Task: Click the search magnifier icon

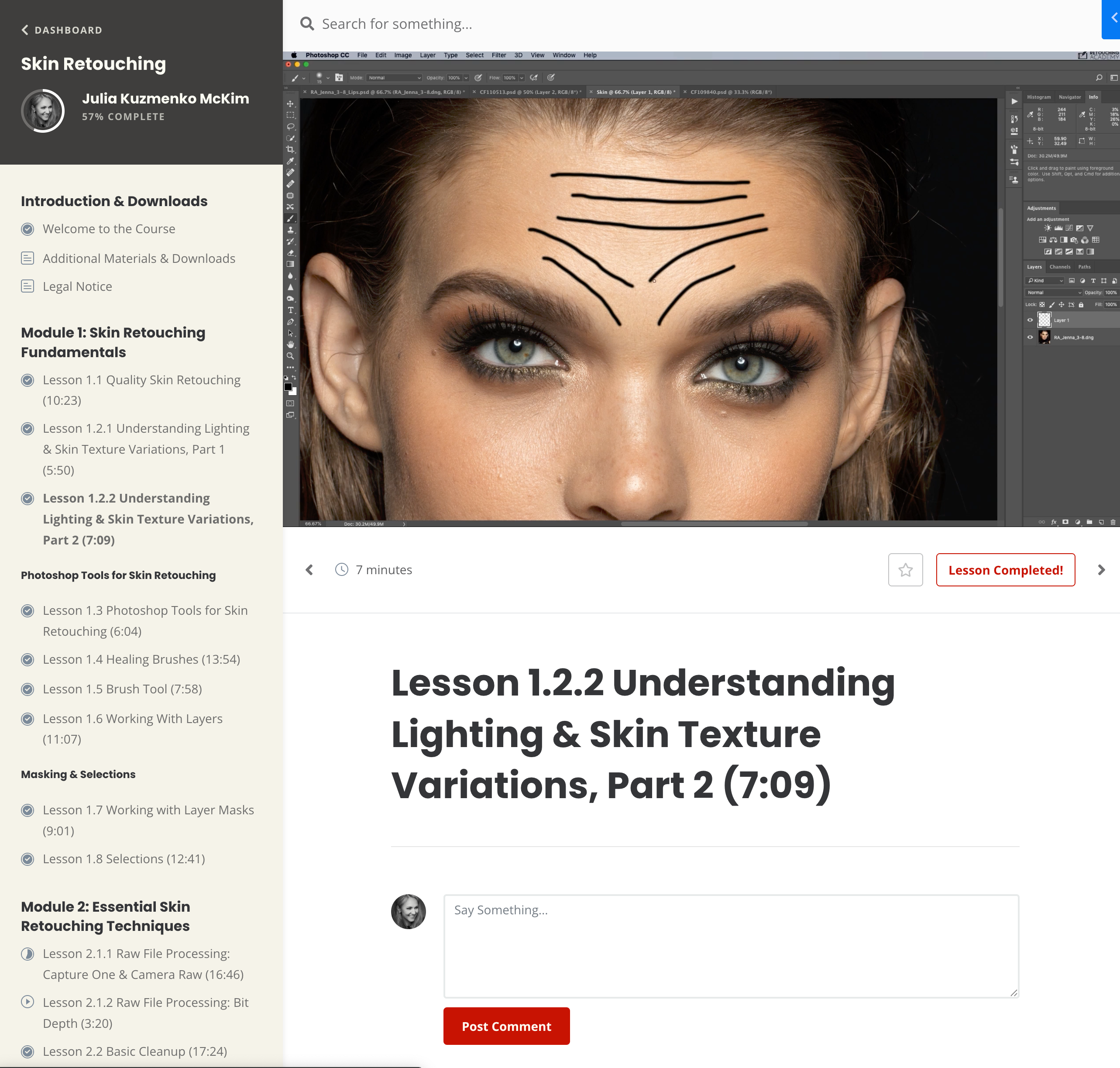Action: (307, 24)
